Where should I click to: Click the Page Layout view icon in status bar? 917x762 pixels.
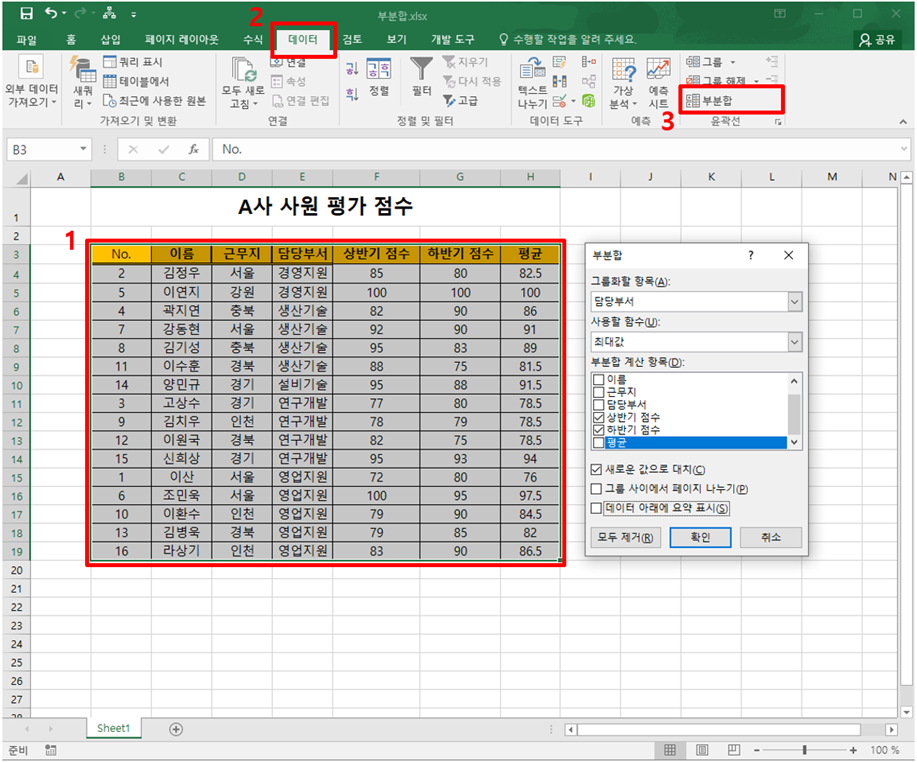pos(702,750)
